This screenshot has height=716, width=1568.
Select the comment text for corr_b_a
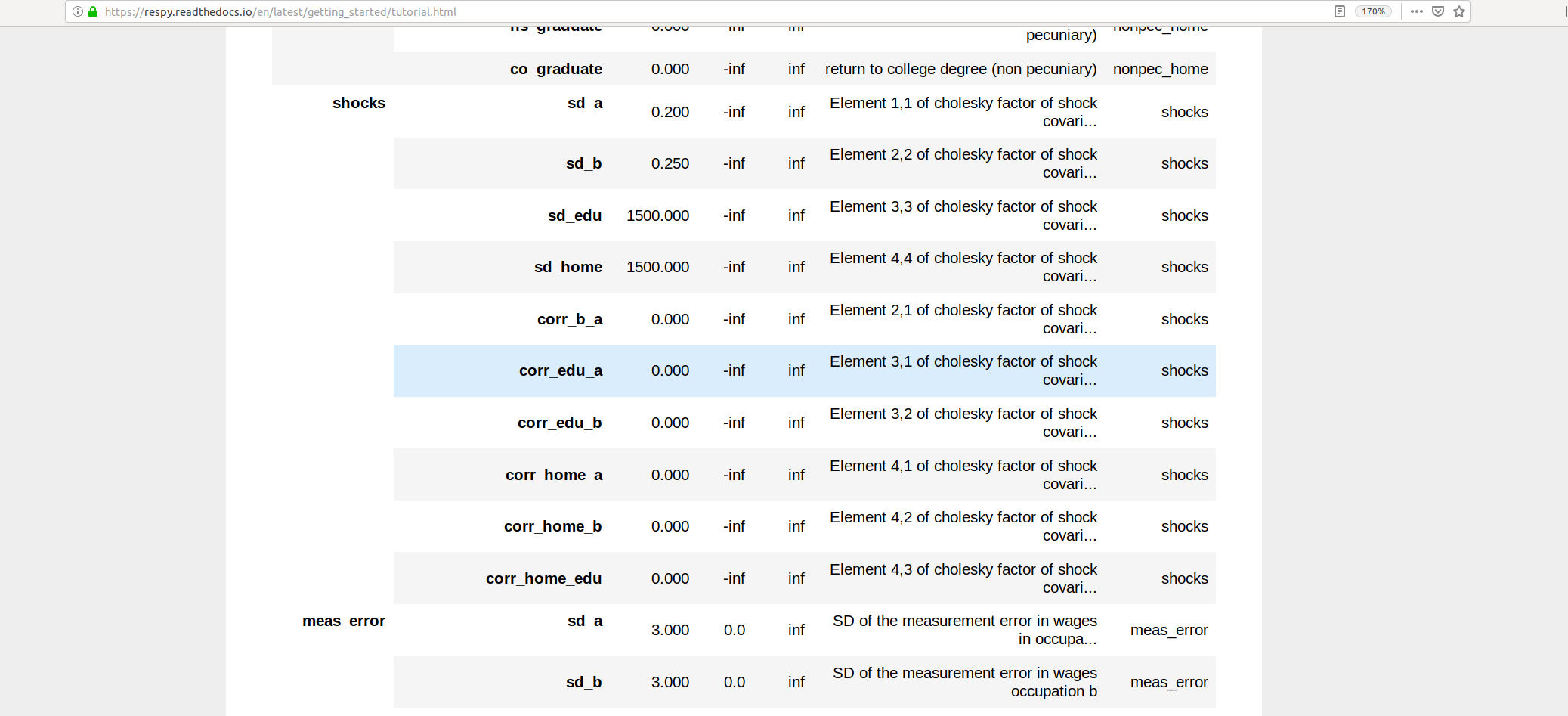[x=963, y=318]
